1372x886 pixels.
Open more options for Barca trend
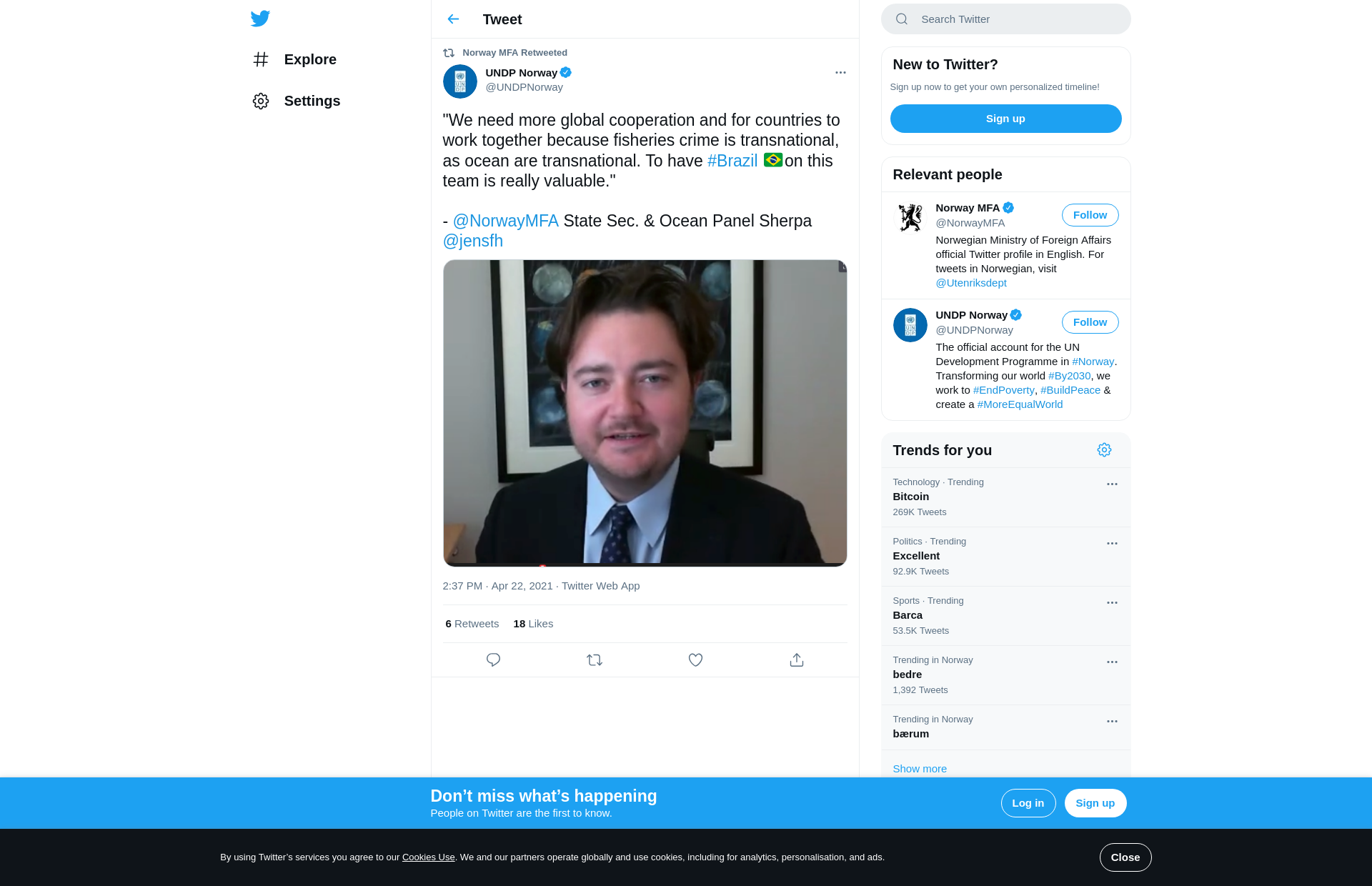tap(1112, 603)
